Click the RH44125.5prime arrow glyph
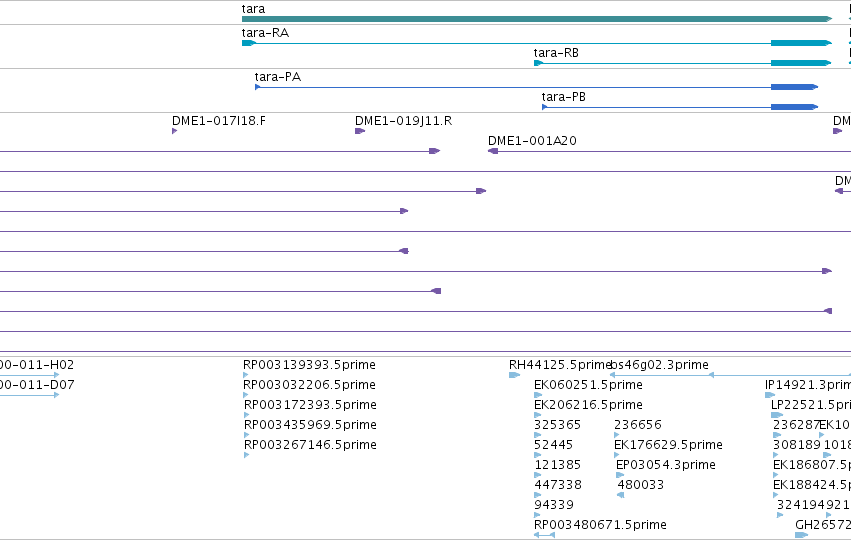Screen dimensions: 851x540 point(515,375)
